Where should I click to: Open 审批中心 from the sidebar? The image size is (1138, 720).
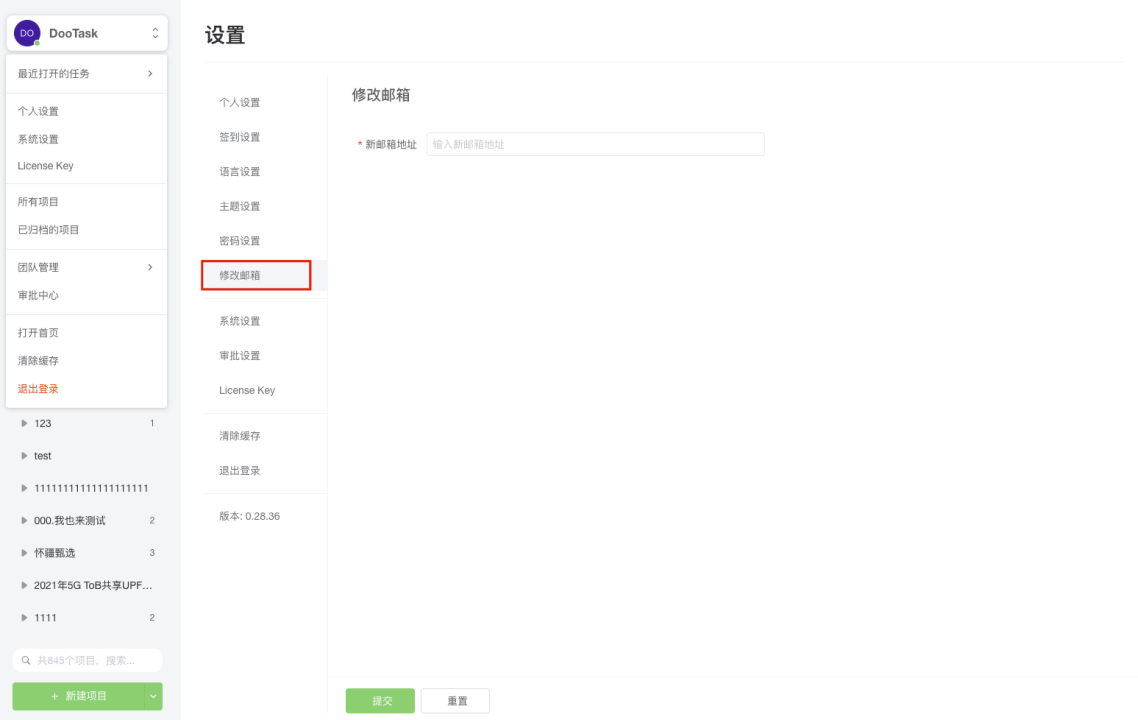point(40,295)
